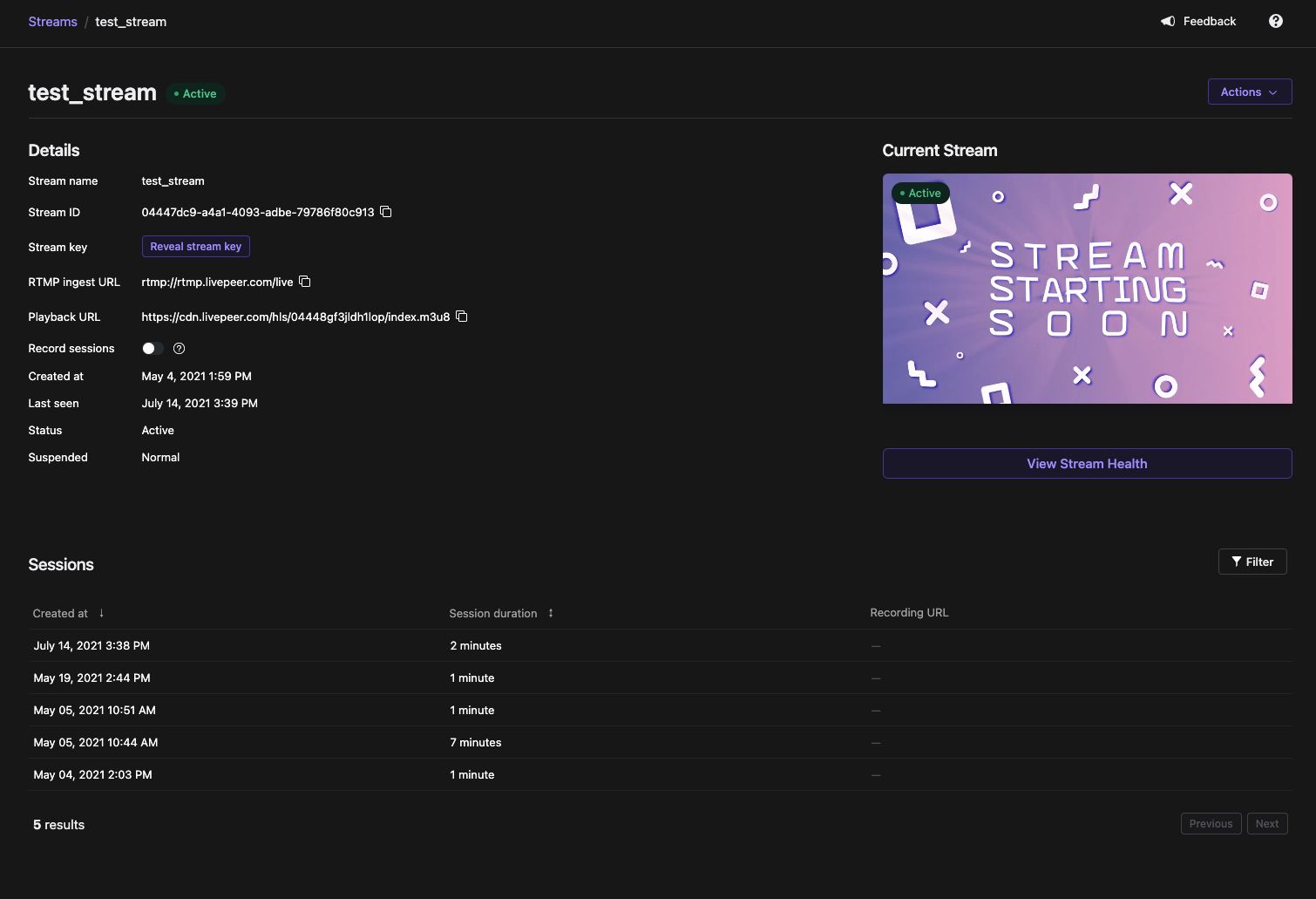Open View Stream Health
Screen dimensions: 1316x899
(1087, 464)
